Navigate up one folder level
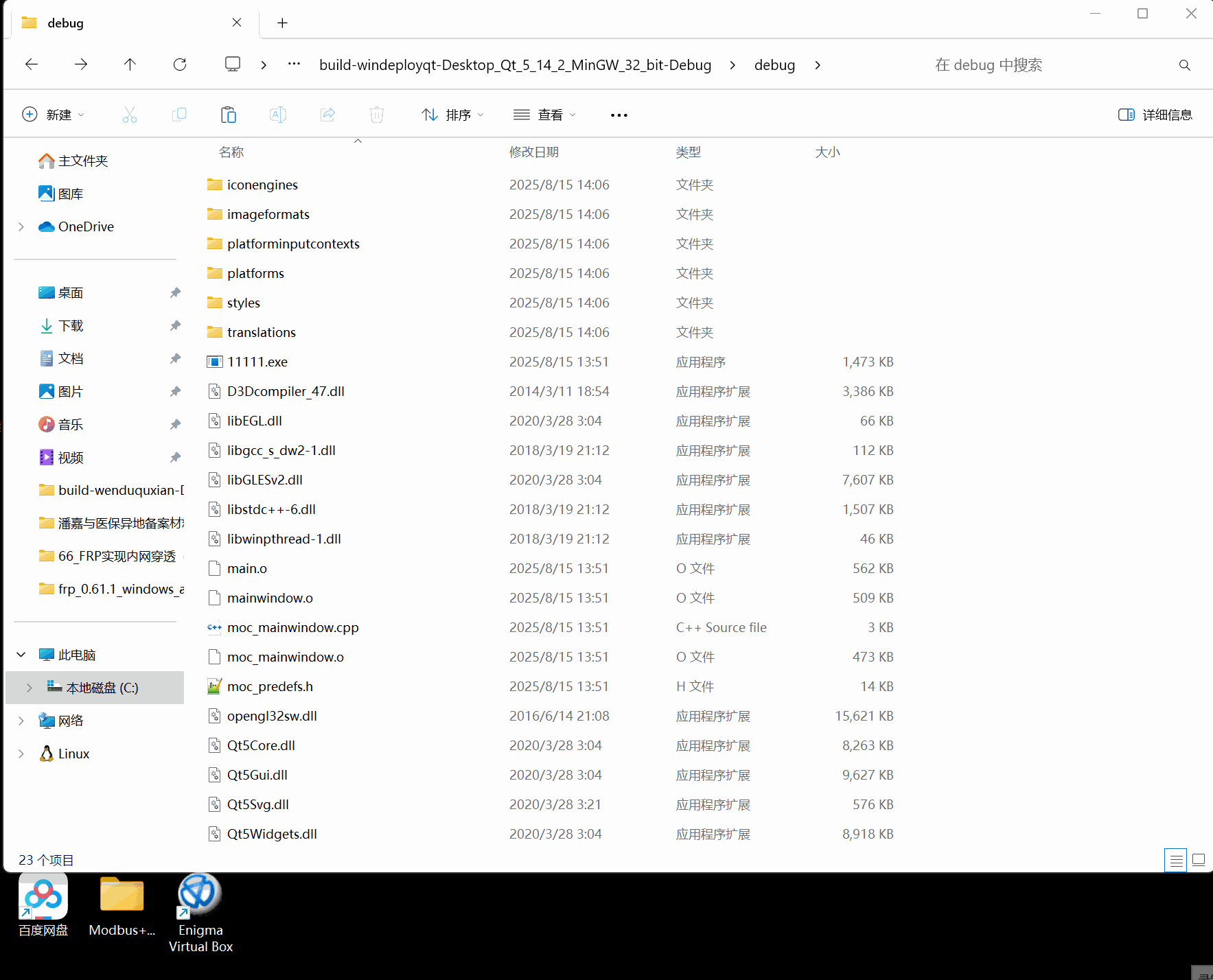 130,65
